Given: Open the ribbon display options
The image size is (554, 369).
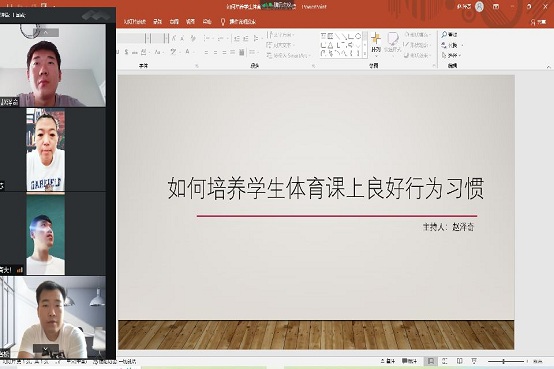Looking at the screenshot, I should (x=496, y=7).
